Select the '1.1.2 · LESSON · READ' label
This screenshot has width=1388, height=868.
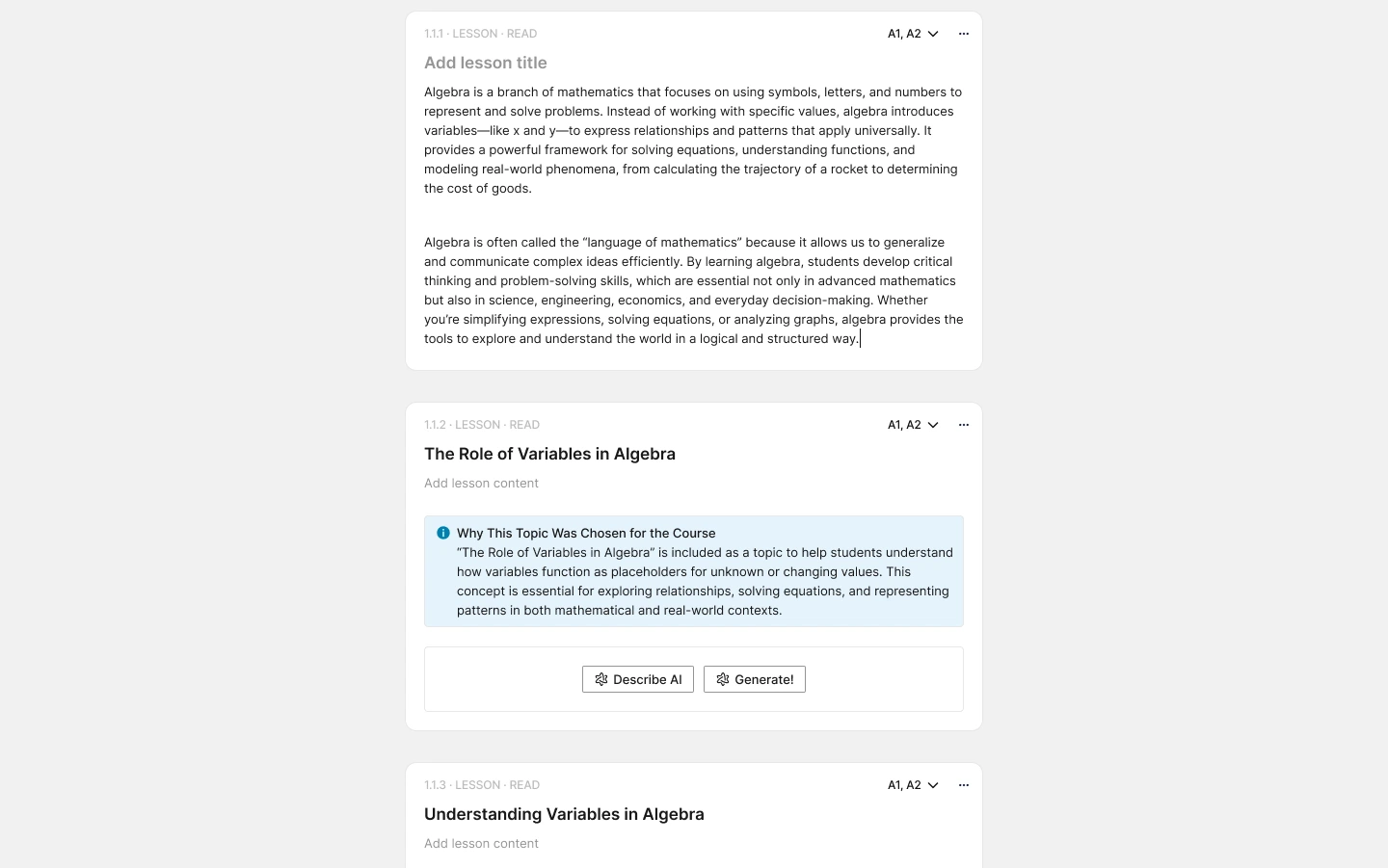click(482, 425)
